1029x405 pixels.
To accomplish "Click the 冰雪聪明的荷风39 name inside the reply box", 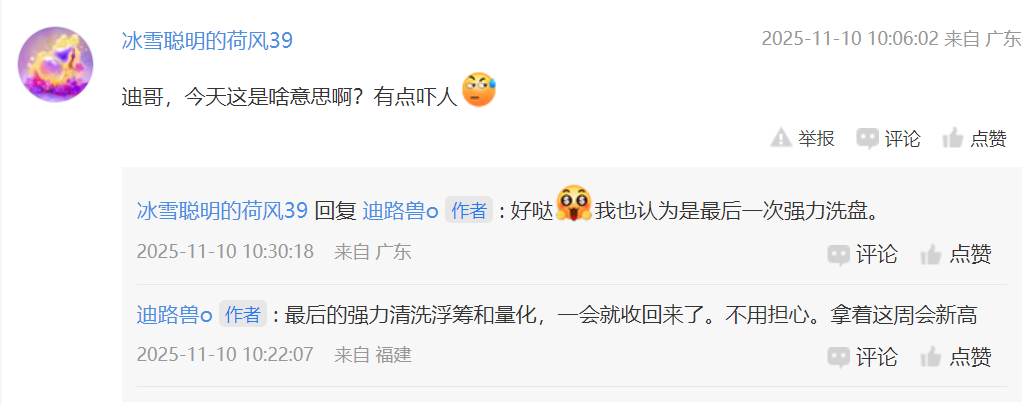I will pos(222,211).
